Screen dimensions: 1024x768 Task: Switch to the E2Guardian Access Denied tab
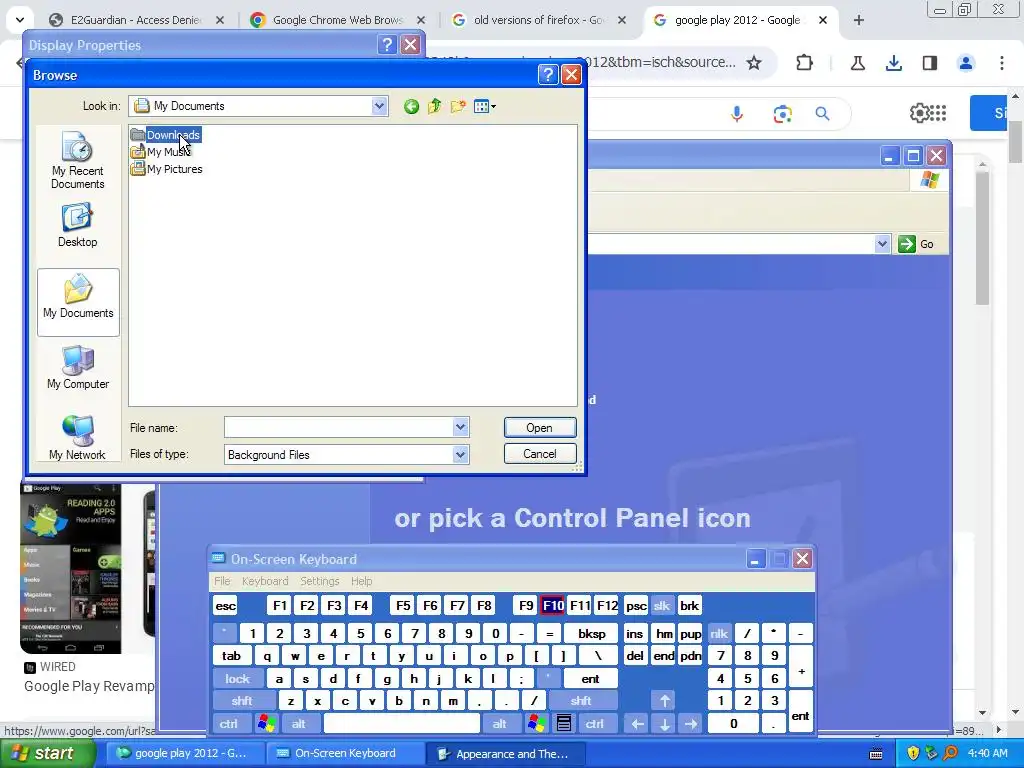tap(138, 20)
